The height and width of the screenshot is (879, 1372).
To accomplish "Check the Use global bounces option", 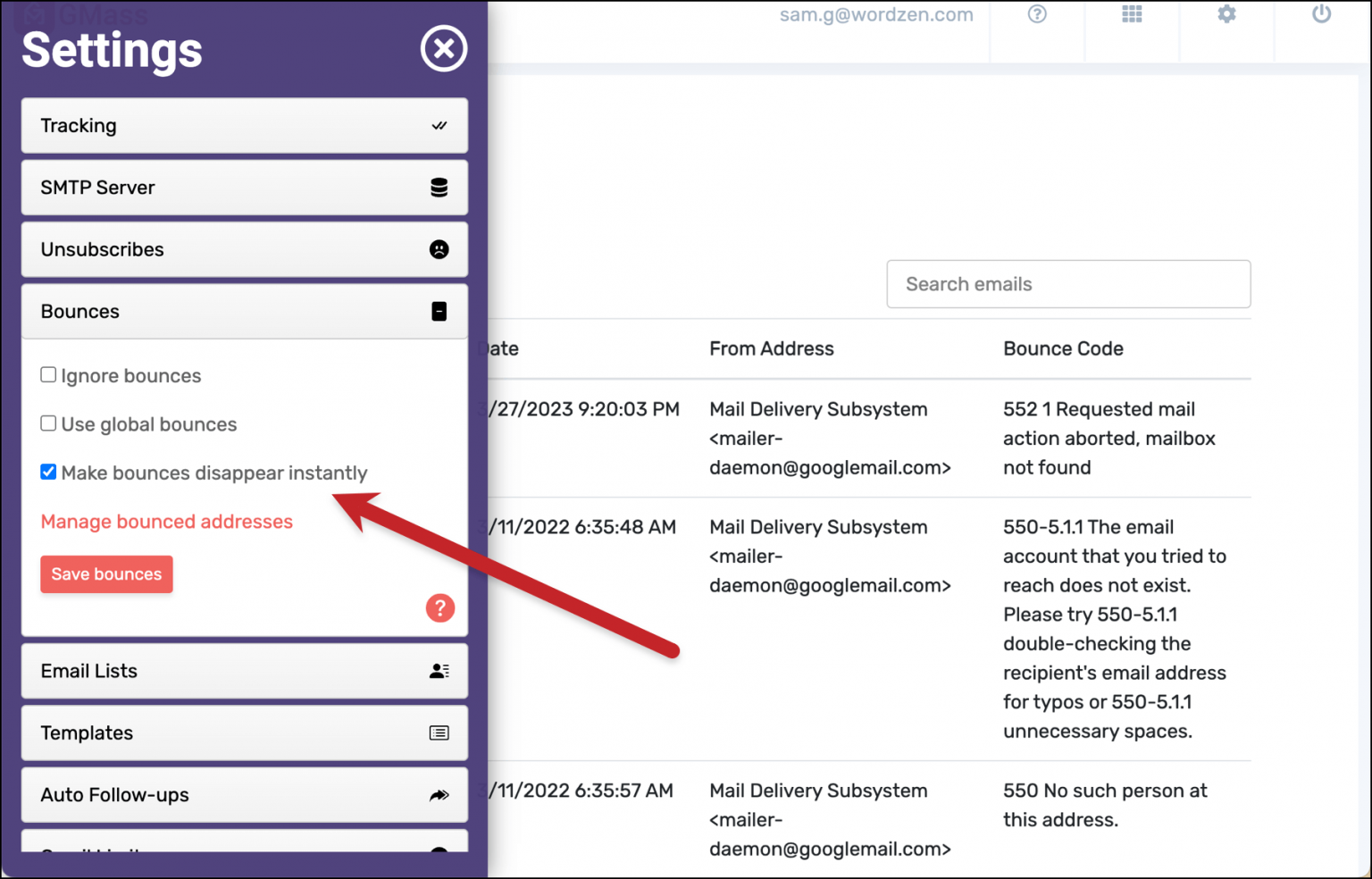I will point(49,423).
